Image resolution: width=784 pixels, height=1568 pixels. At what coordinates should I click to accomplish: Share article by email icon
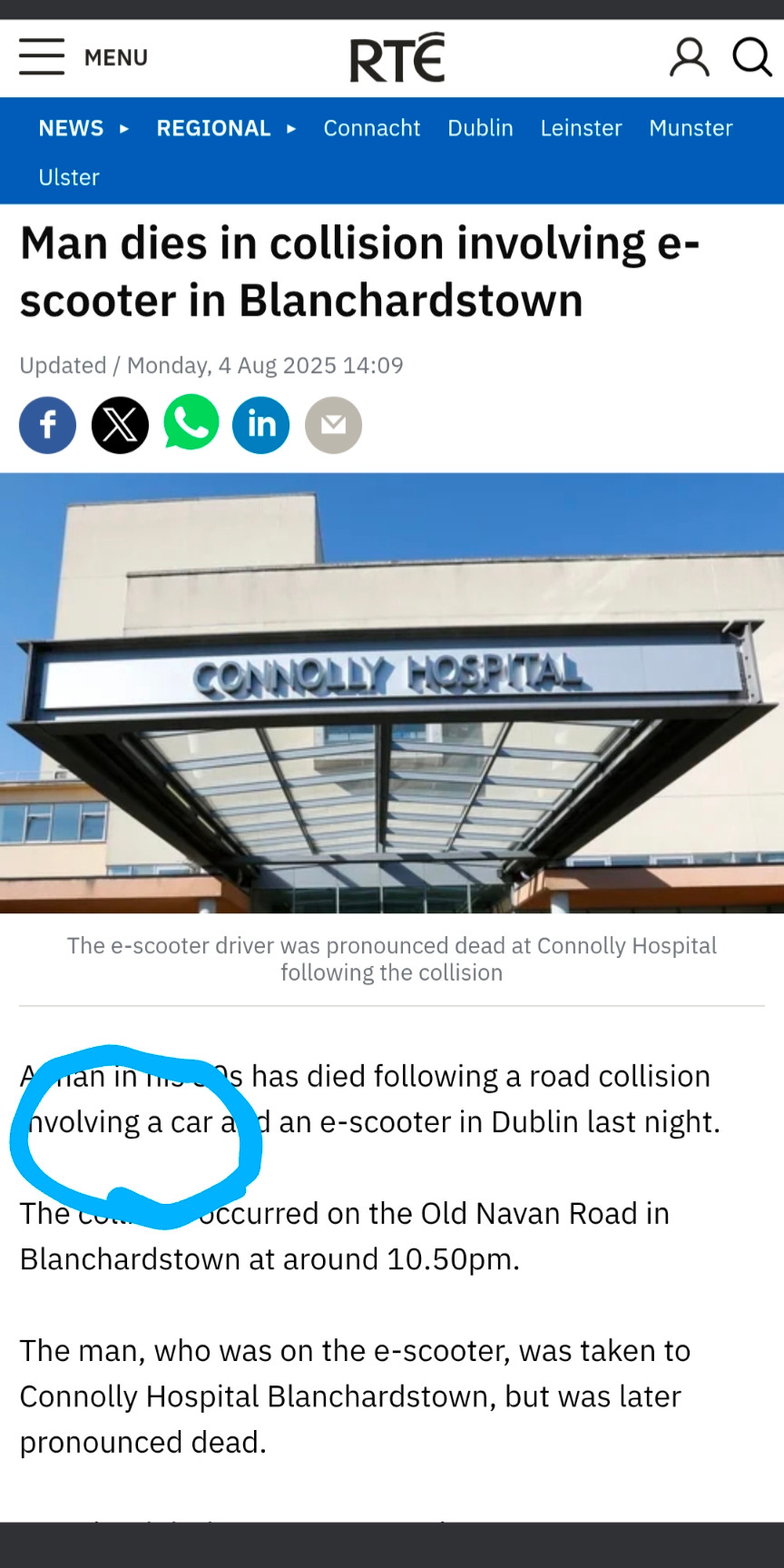point(333,425)
